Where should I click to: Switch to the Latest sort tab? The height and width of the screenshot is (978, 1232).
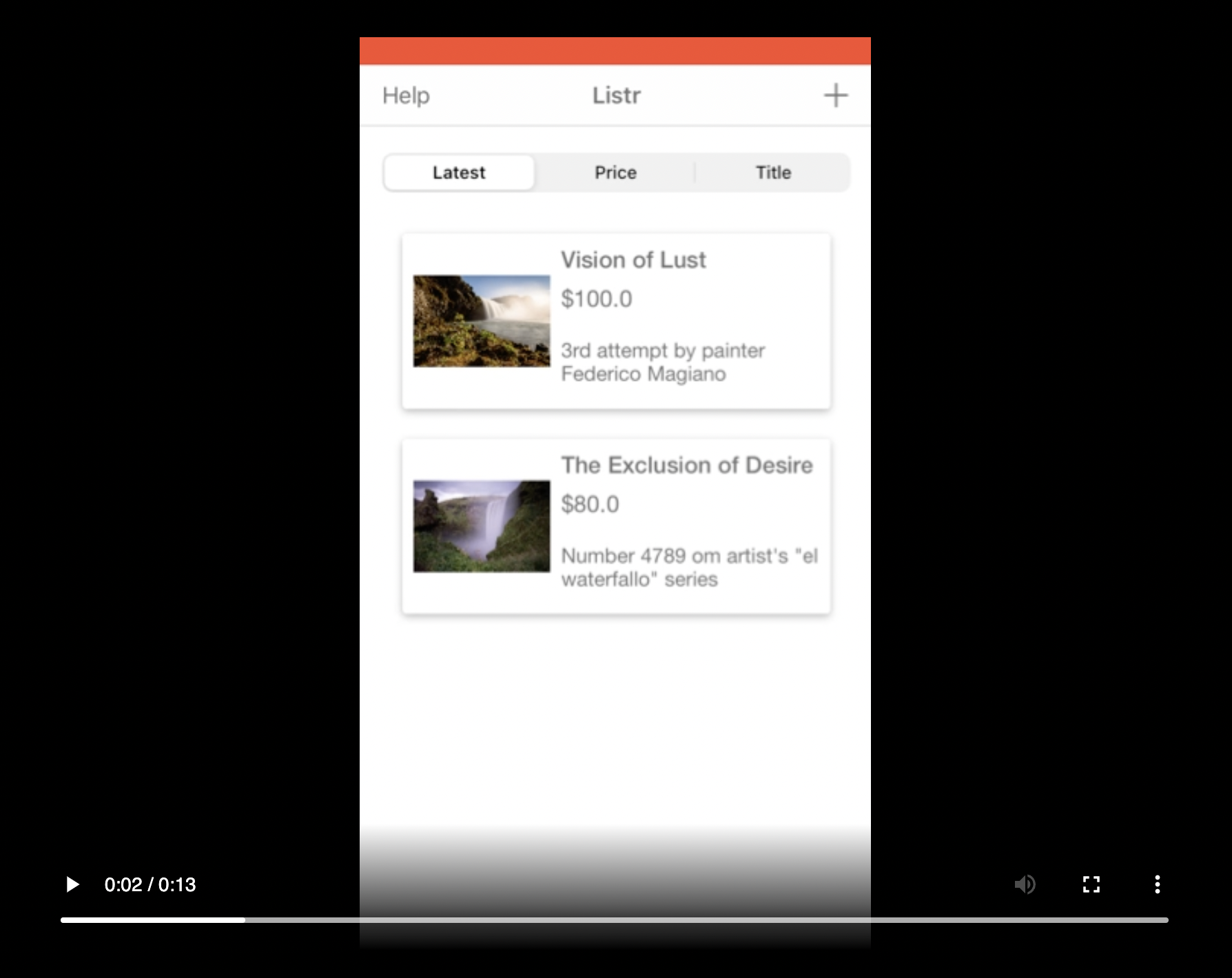click(x=459, y=172)
